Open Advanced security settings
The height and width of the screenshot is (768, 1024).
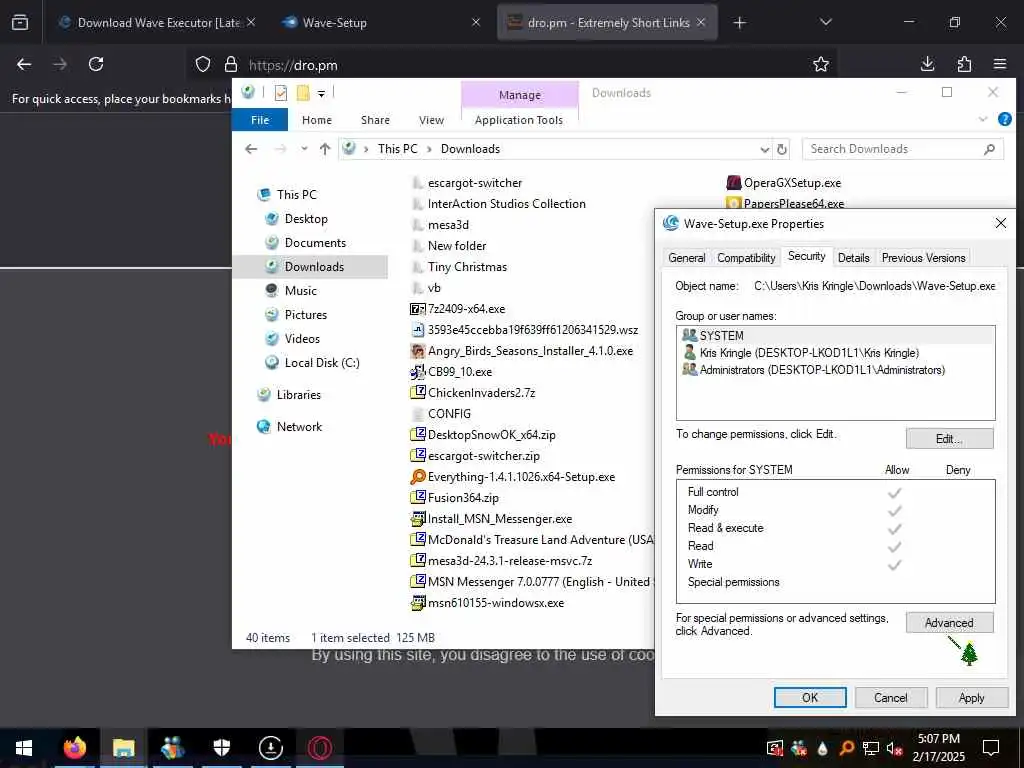[950, 622]
